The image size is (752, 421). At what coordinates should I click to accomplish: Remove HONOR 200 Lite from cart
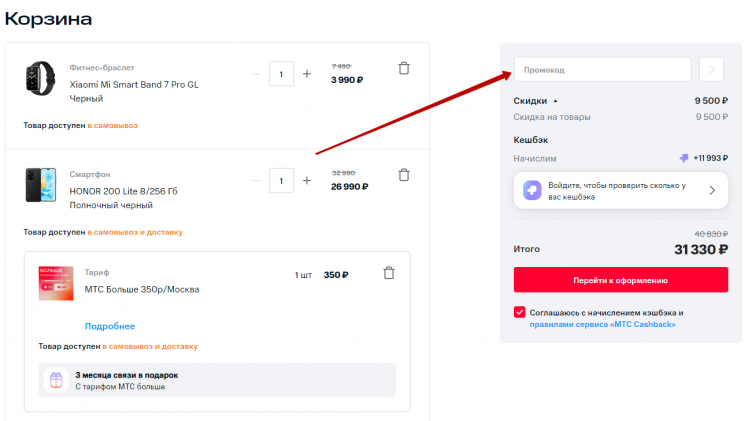[404, 175]
